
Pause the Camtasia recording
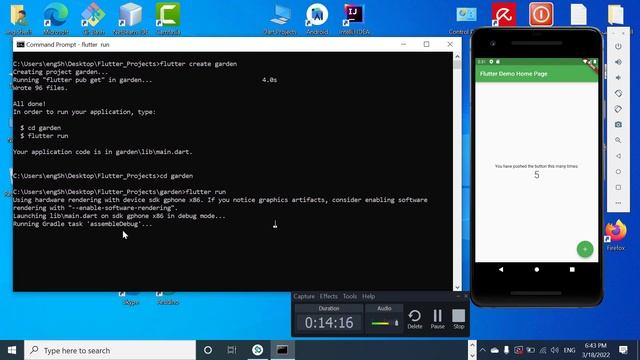point(438,319)
